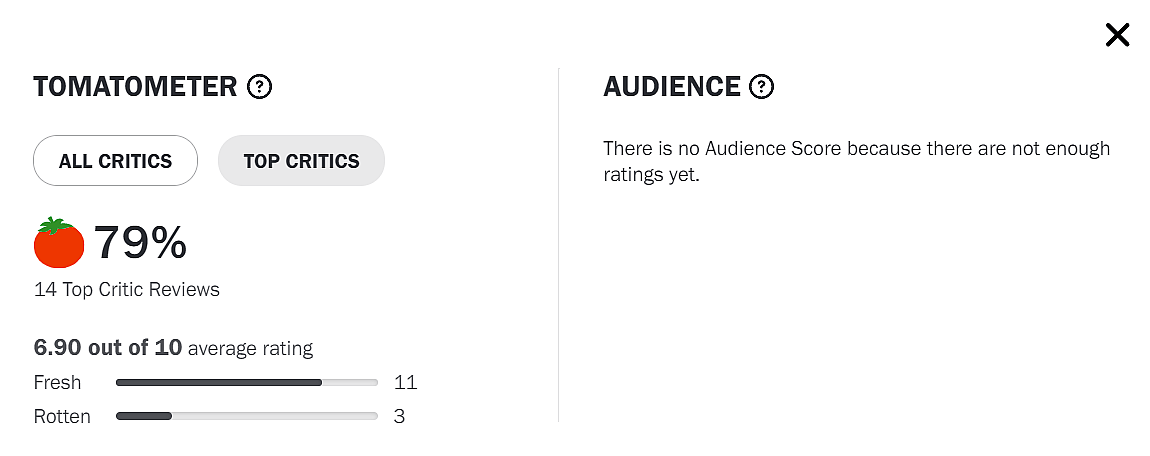Click the no Audience Score message
The image size is (1150, 456).
[x=856, y=161]
